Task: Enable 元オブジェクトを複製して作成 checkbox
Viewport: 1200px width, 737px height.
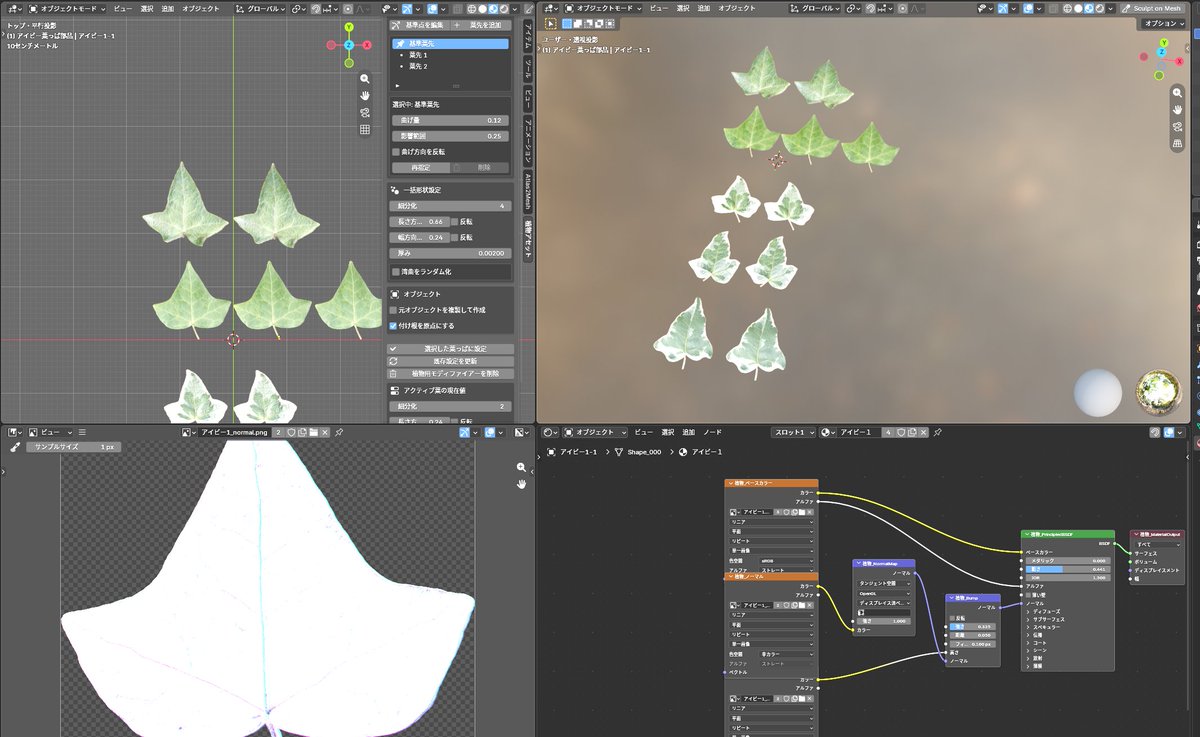Action: (393, 310)
